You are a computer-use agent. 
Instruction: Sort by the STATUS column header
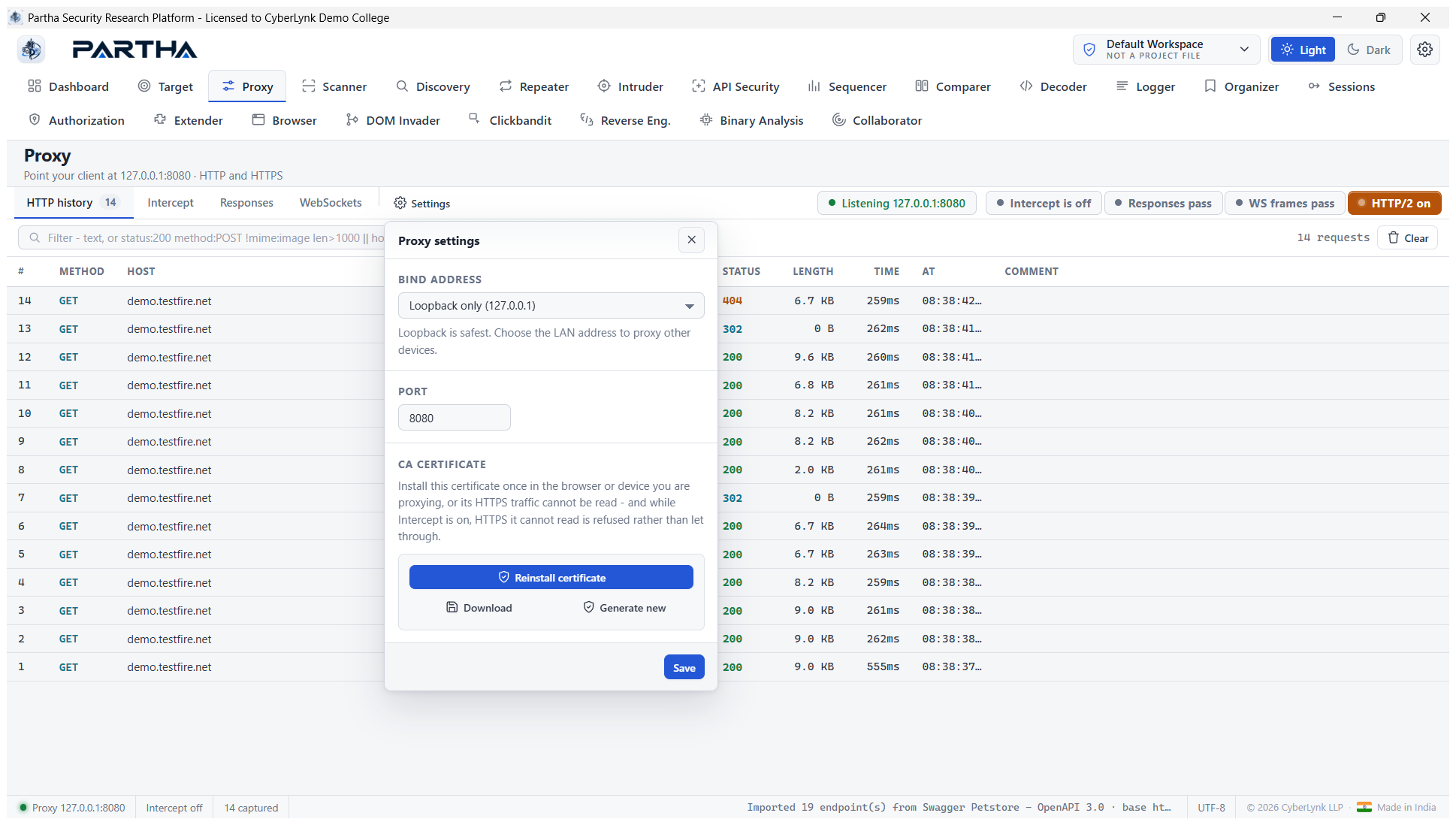[x=742, y=271]
